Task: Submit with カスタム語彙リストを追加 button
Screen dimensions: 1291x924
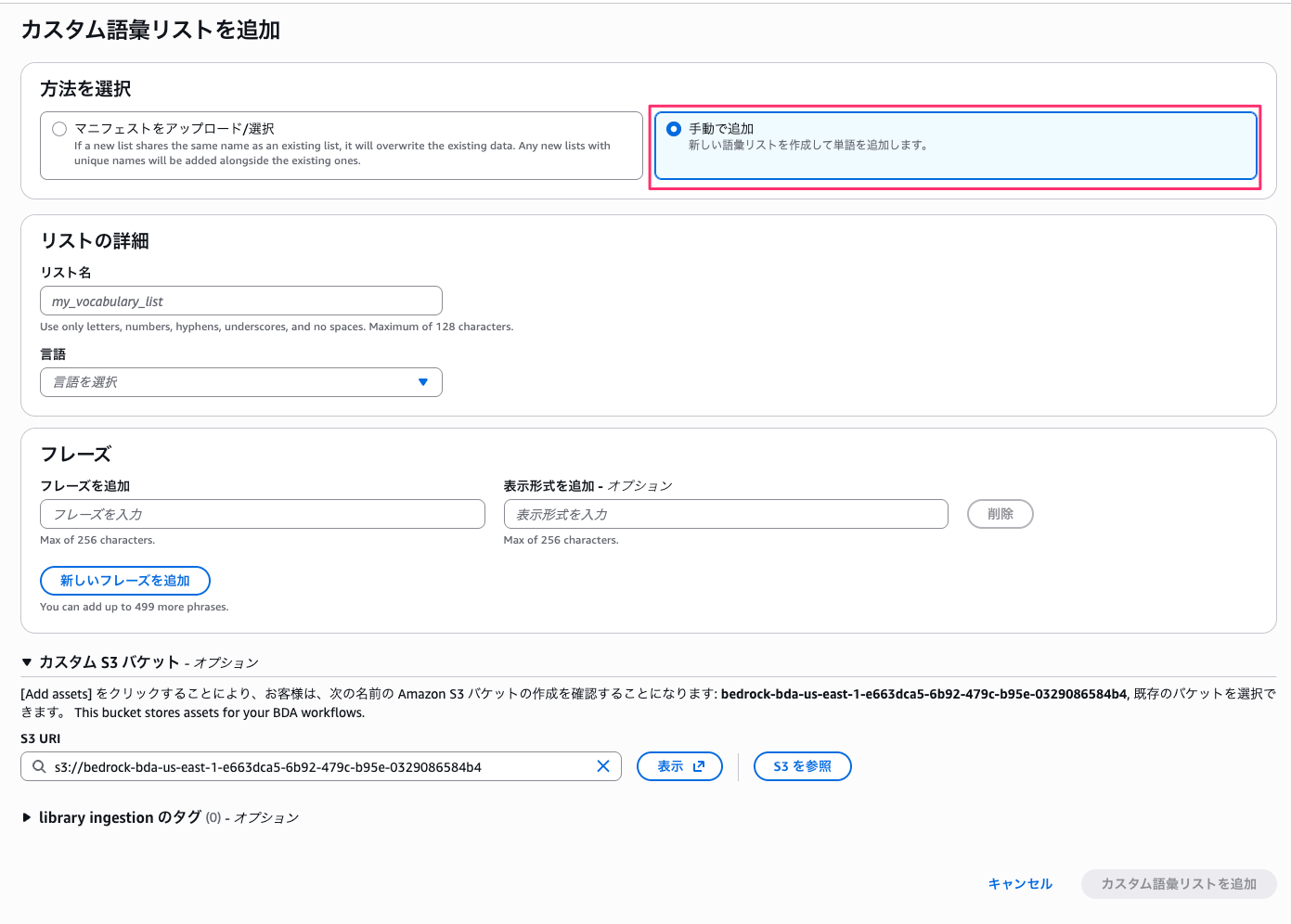Action: click(x=1179, y=884)
